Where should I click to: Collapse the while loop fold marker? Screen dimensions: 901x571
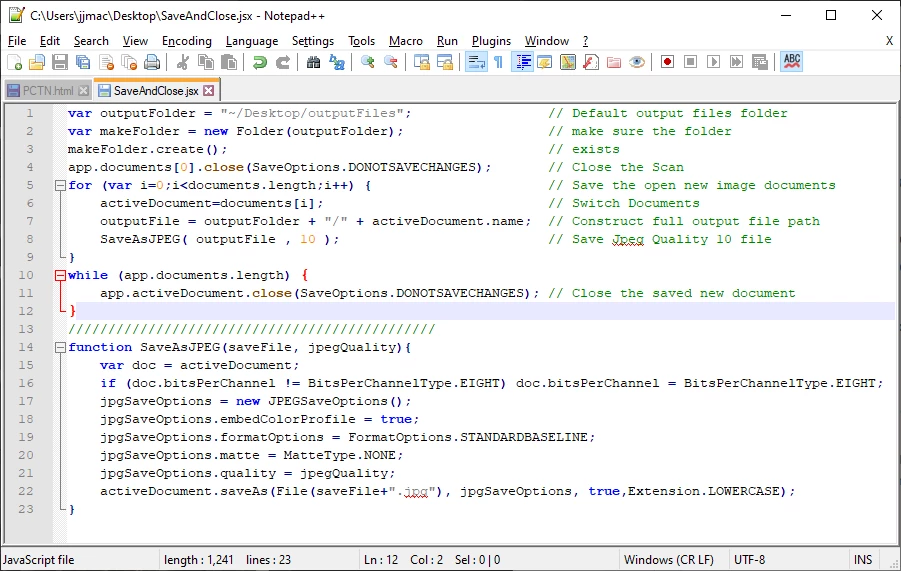(60, 275)
